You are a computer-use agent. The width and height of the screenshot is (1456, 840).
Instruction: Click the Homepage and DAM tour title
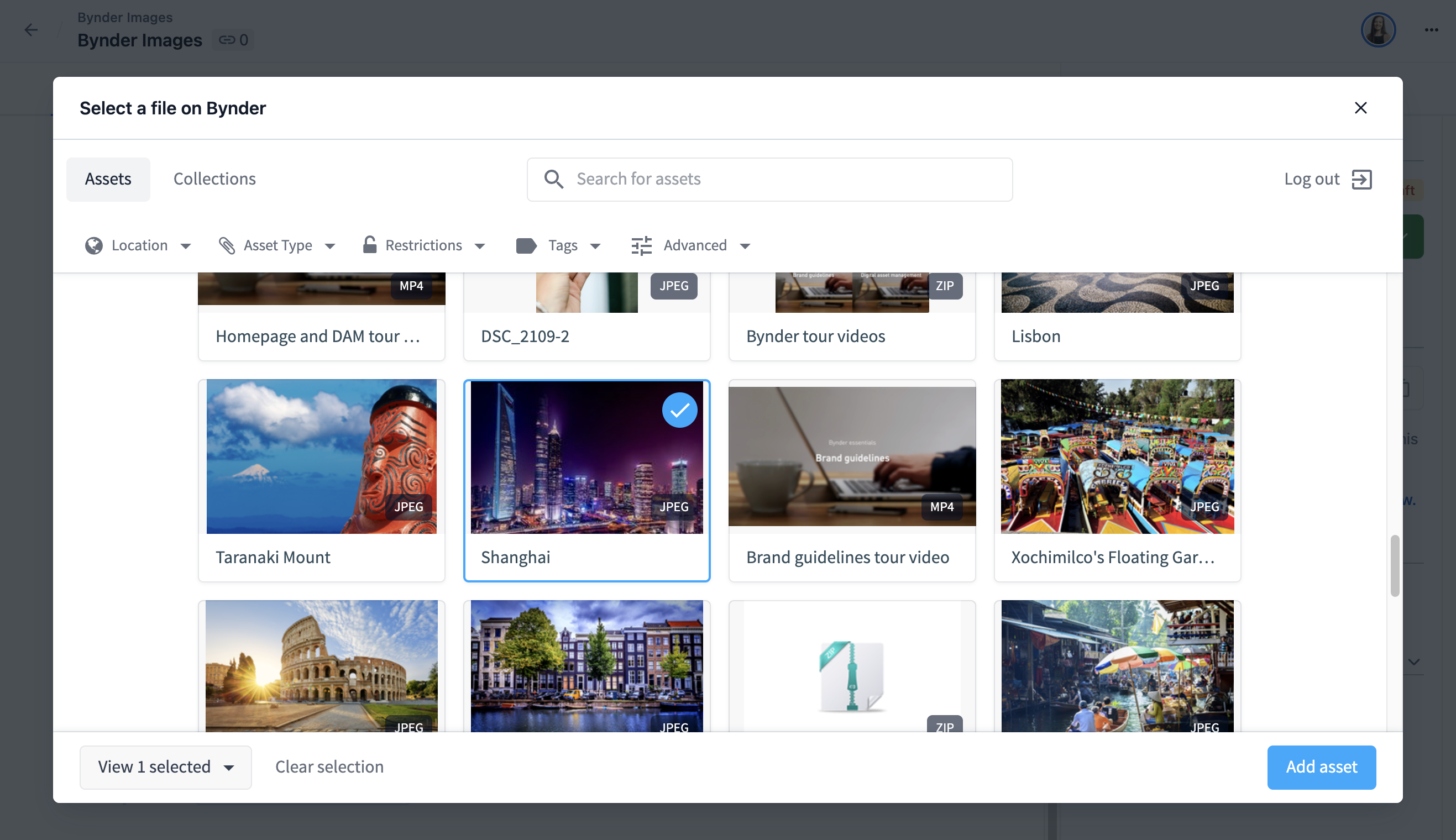click(x=317, y=337)
